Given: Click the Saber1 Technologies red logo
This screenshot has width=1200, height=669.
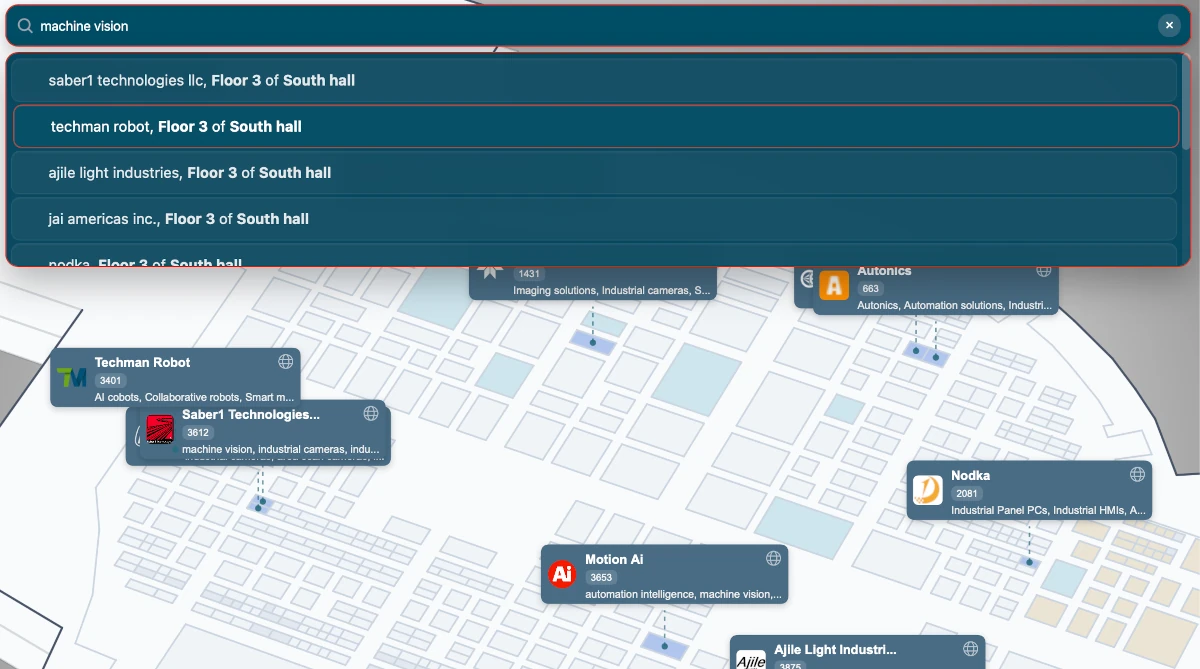Looking at the screenshot, I should (160, 430).
